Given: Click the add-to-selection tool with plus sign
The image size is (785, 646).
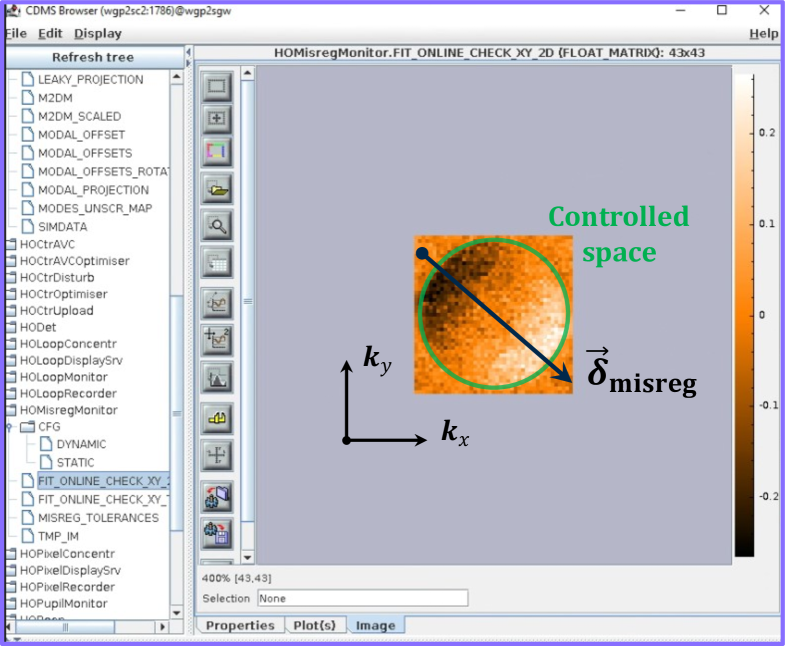Looking at the screenshot, I should (x=217, y=119).
